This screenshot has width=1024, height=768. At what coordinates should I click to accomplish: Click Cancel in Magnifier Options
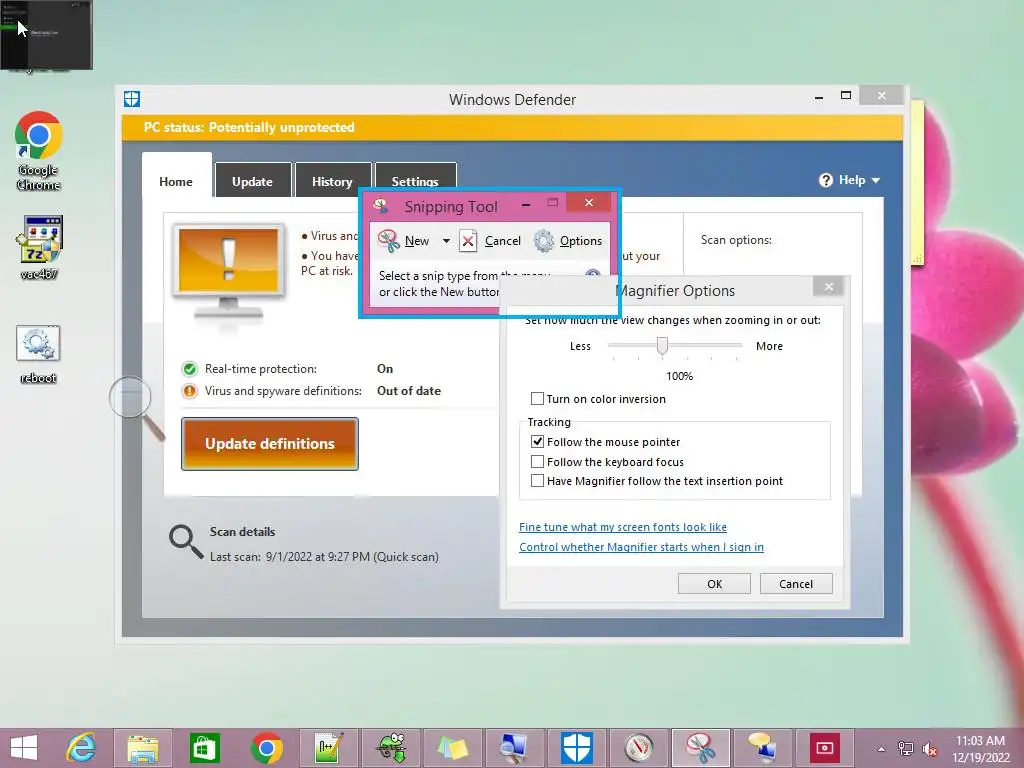click(796, 584)
